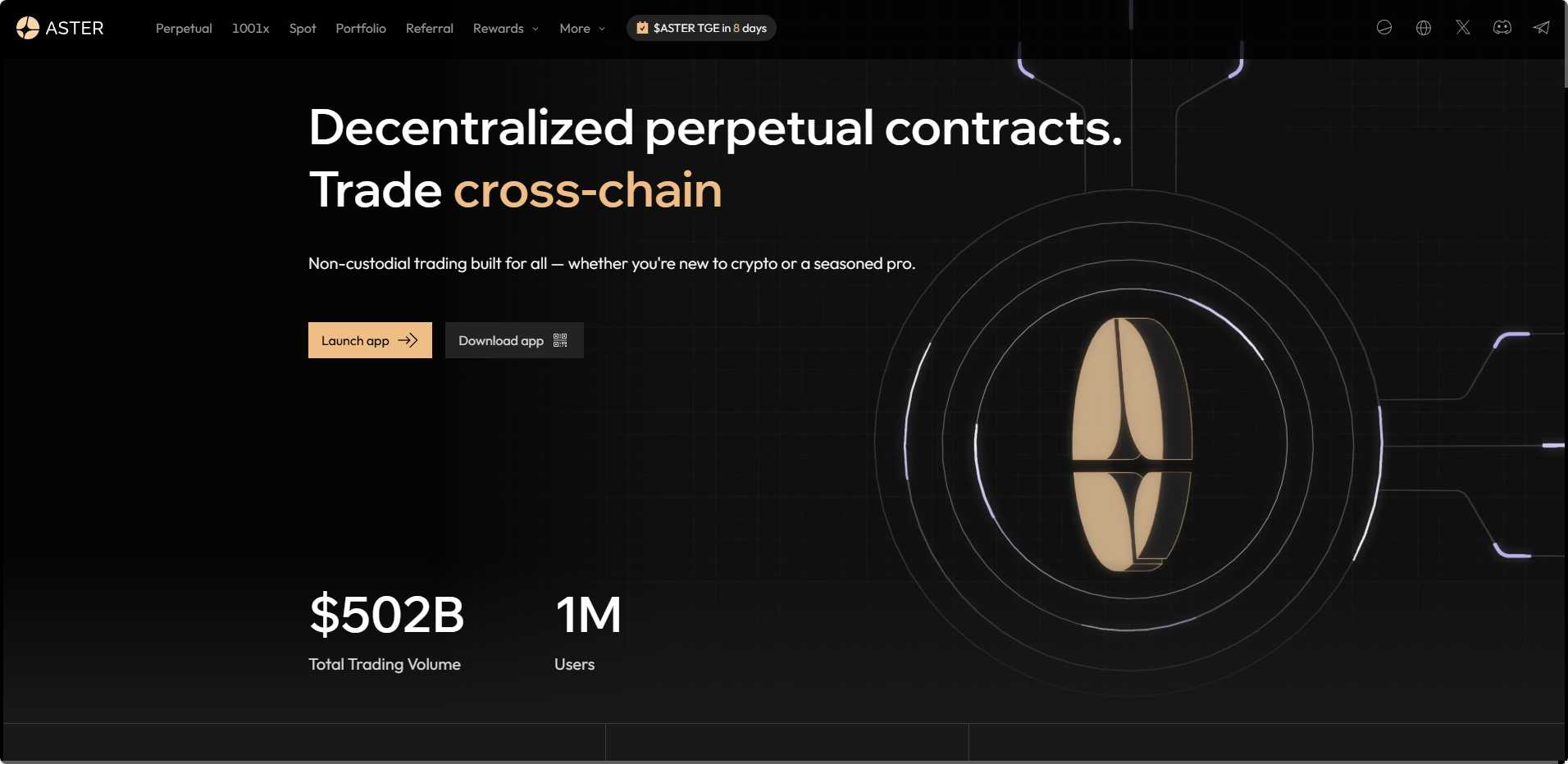Open the Telegram paper-plane icon
Viewport: 1568px width, 764px height.
(1542, 28)
